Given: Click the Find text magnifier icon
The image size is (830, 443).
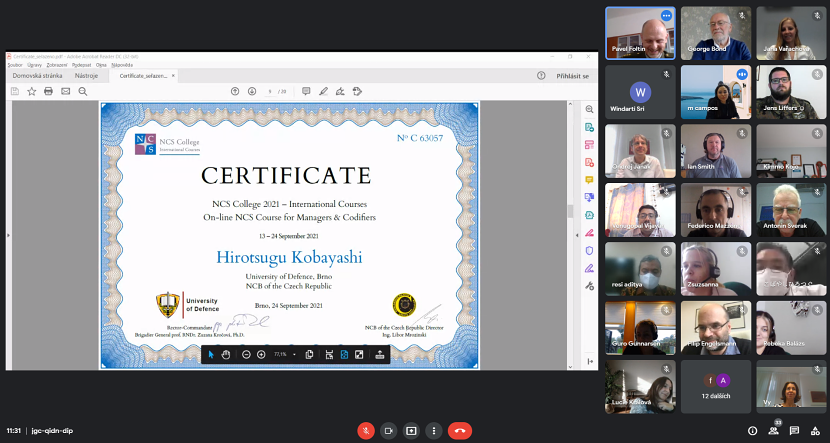Looking at the screenshot, I should pyautogui.click(x=83, y=91).
